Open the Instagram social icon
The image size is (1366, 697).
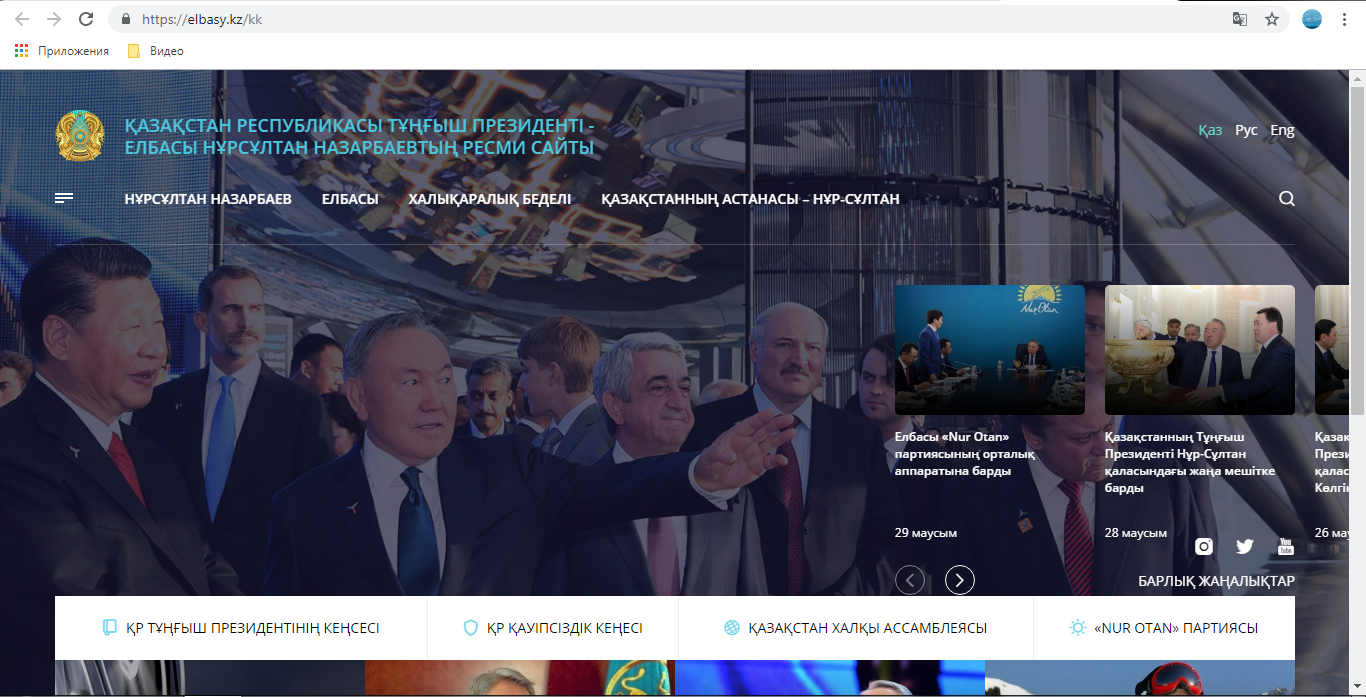(1204, 546)
